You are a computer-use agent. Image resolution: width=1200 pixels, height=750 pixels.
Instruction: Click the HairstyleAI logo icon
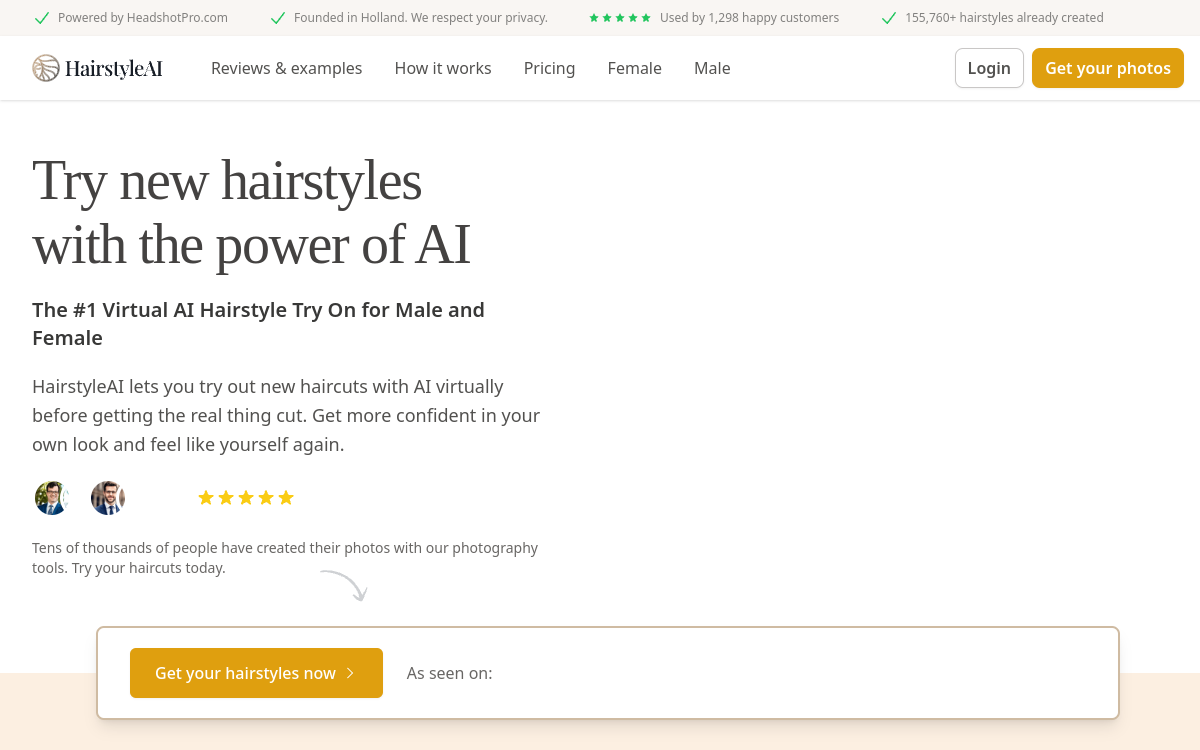click(44, 68)
